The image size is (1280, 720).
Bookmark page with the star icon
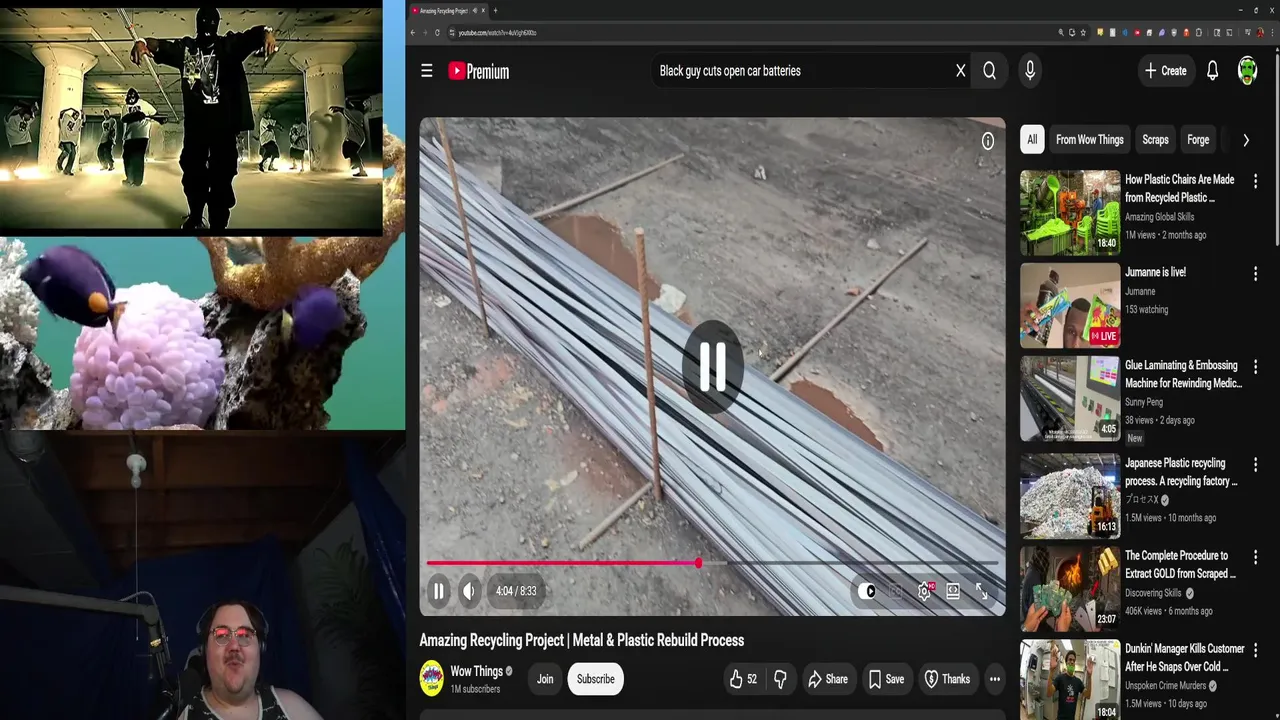pos(1083,33)
